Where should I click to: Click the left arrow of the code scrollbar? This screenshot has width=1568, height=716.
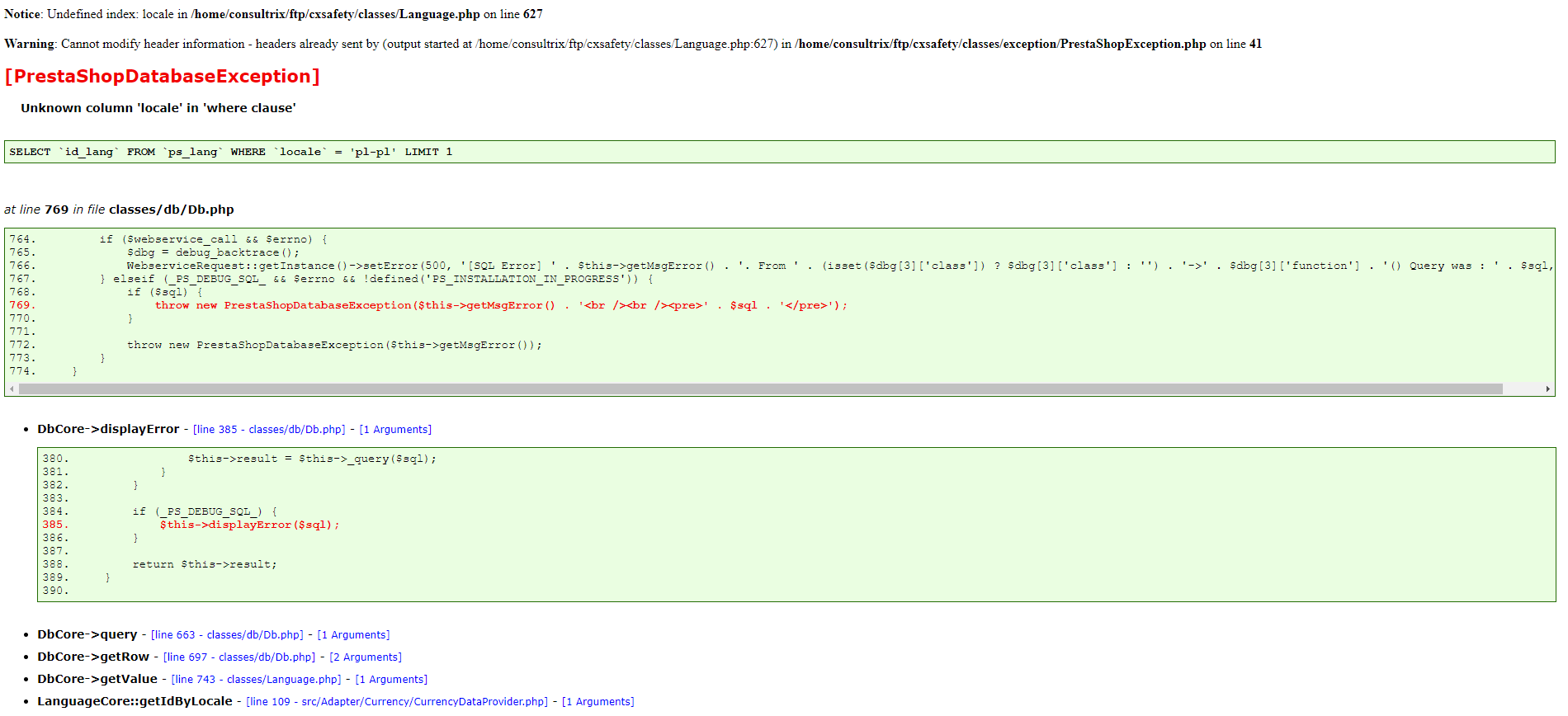point(12,389)
